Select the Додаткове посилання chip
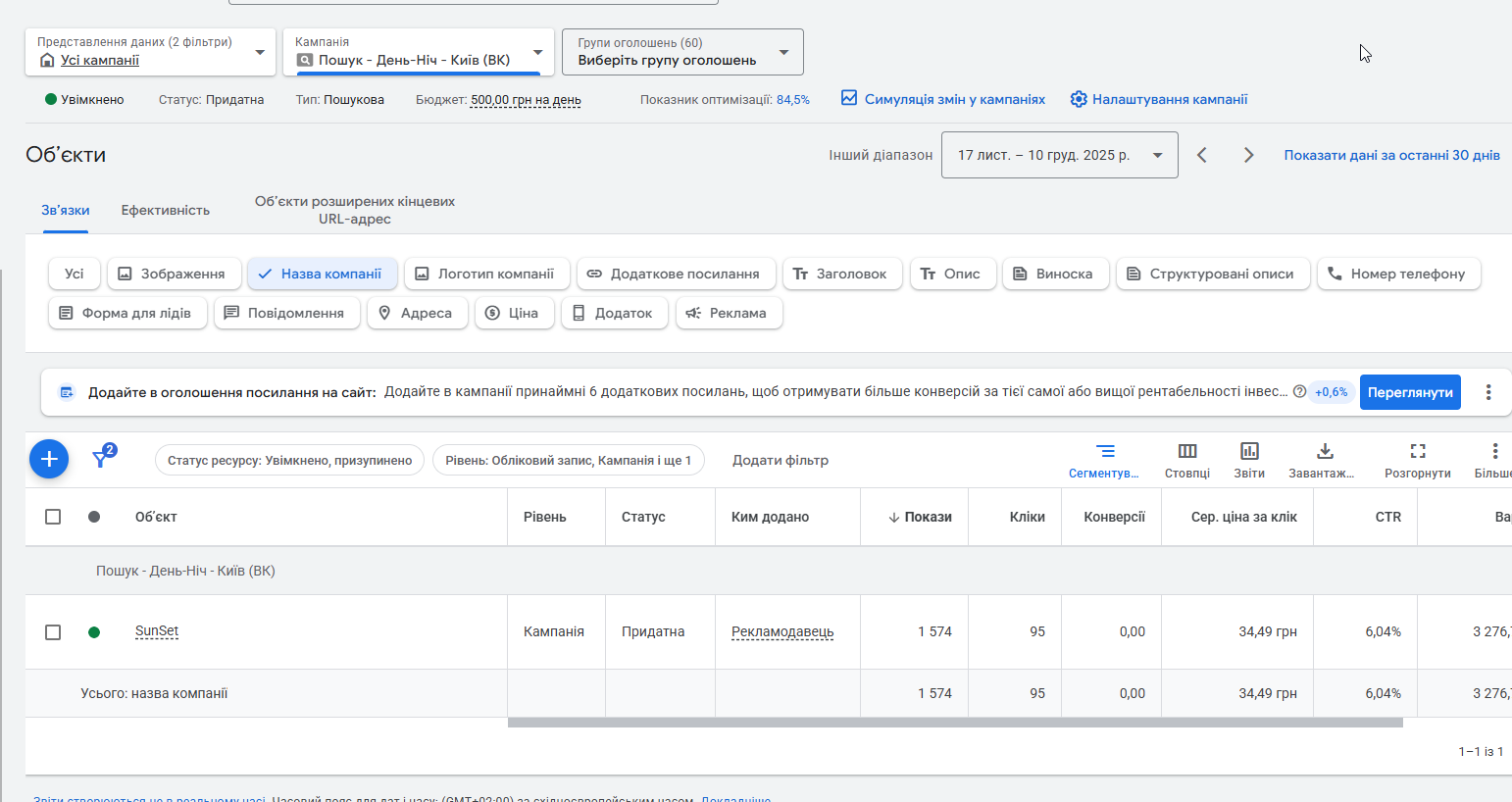The image size is (1512, 802). [x=677, y=274]
